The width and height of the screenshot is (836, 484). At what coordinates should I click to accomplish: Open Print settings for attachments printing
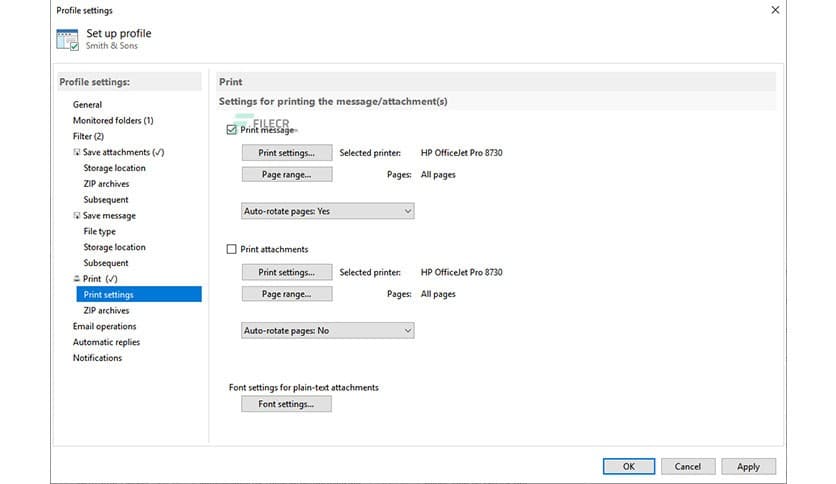coord(287,272)
